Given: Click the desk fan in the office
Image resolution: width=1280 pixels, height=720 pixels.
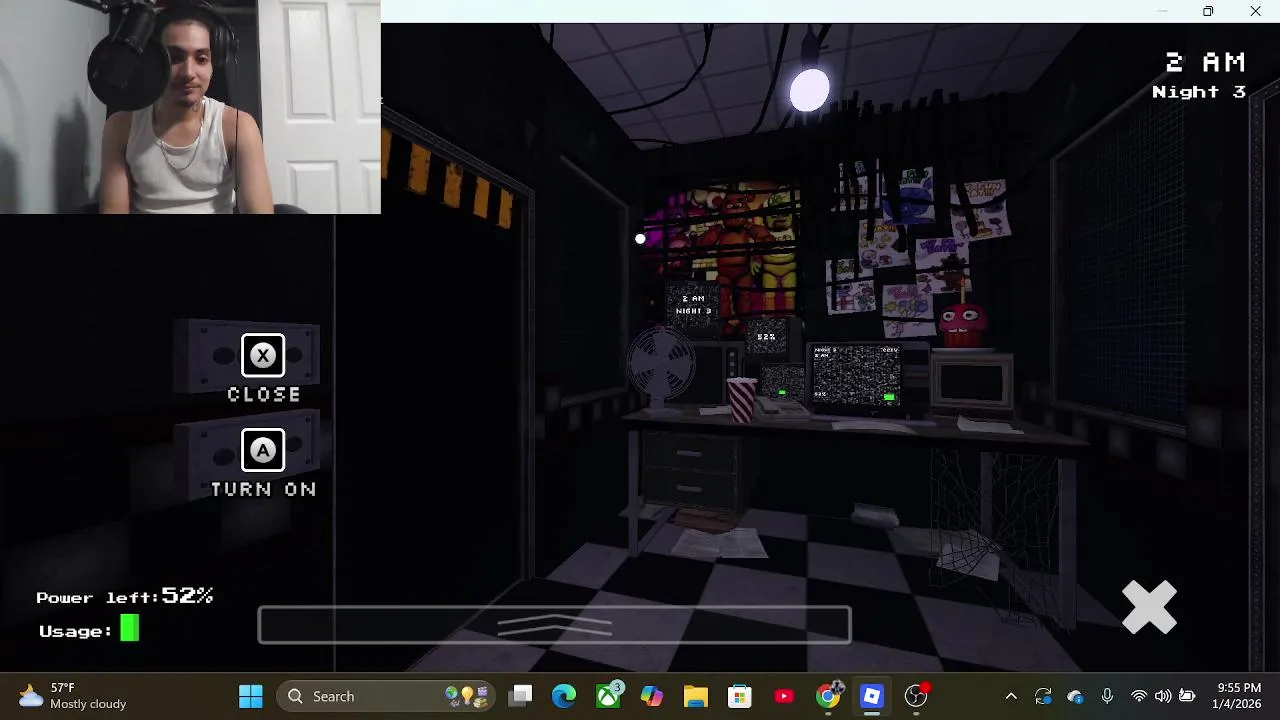Looking at the screenshot, I should click(661, 368).
